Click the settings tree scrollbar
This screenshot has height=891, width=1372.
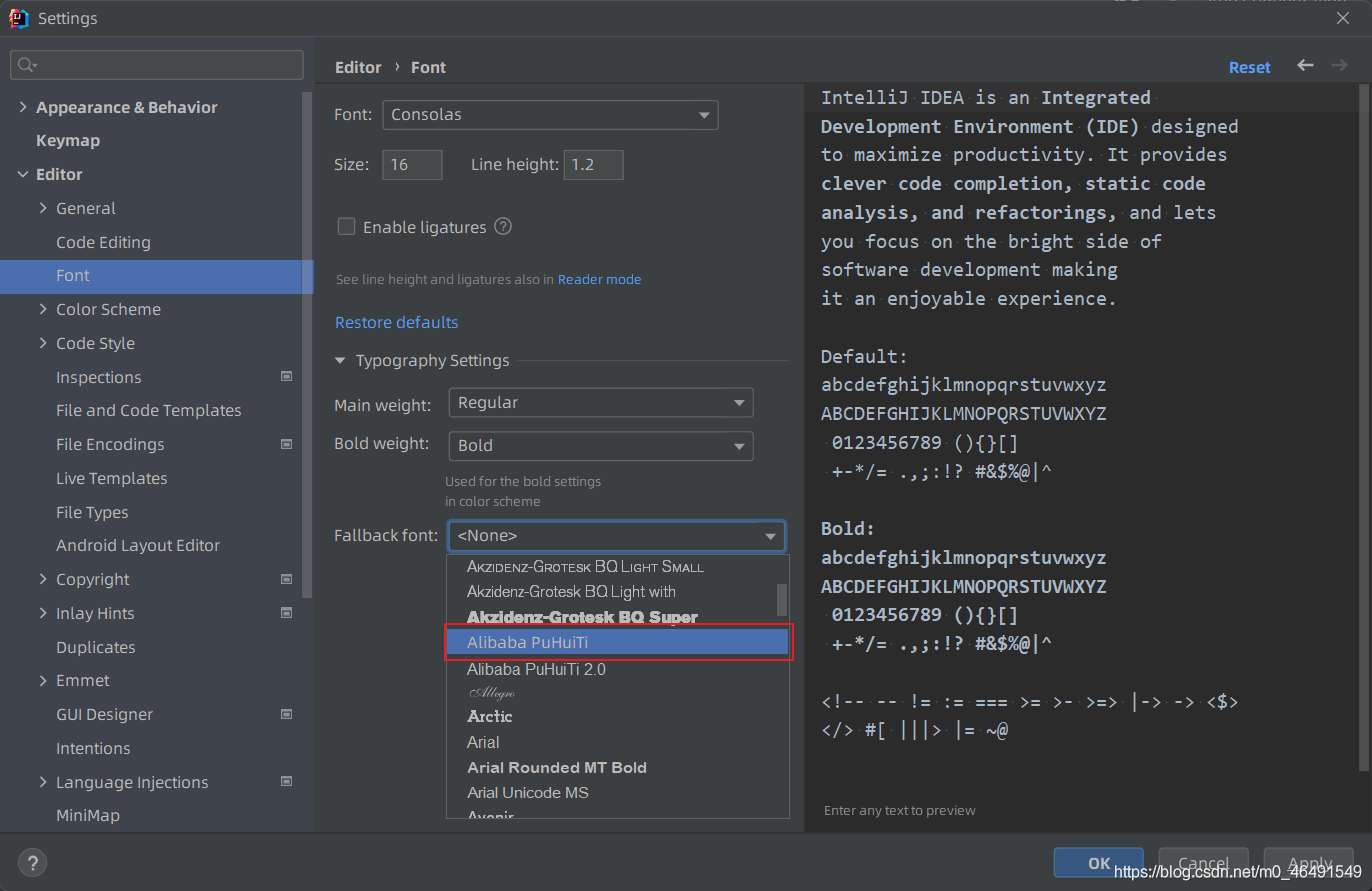click(308, 345)
